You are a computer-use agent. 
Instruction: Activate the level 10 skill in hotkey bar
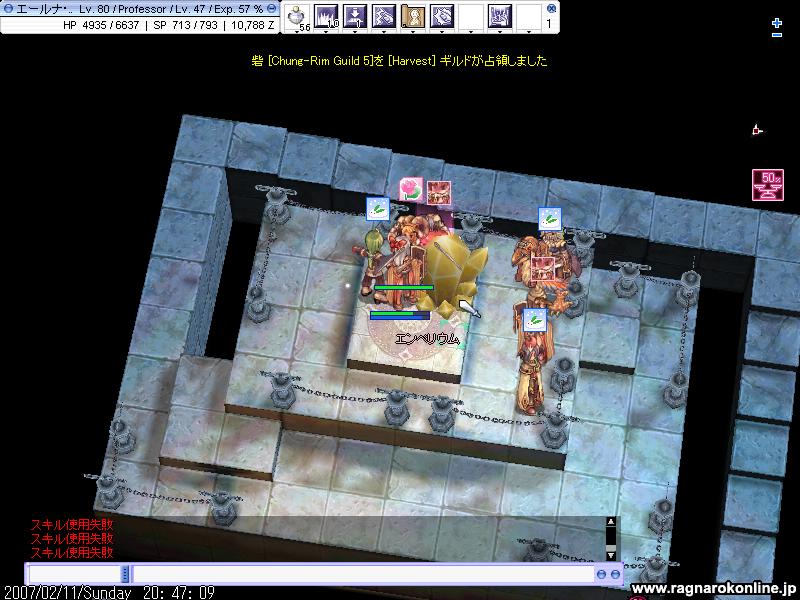pos(326,16)
